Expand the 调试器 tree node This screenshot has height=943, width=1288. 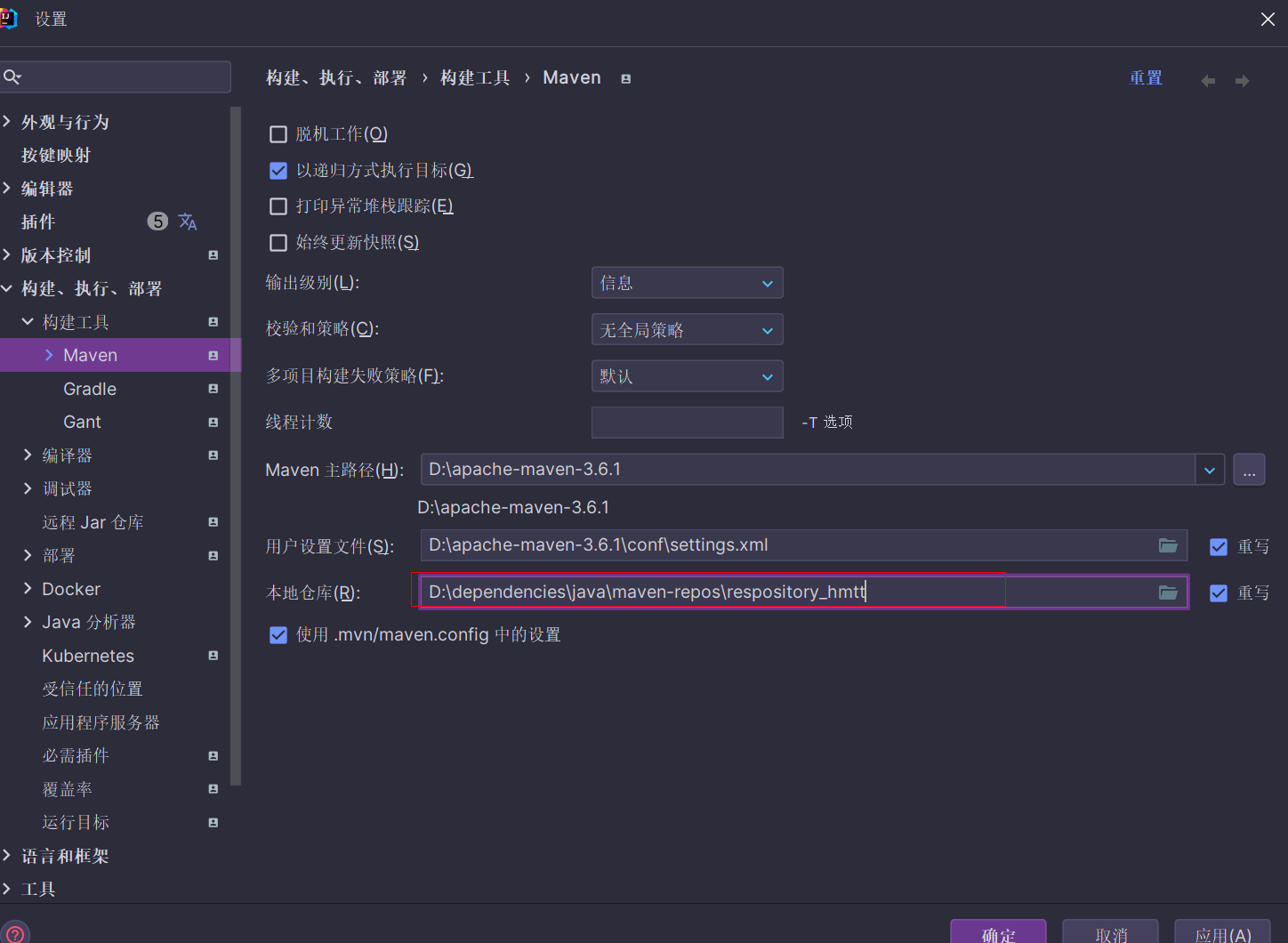(28, 488)
